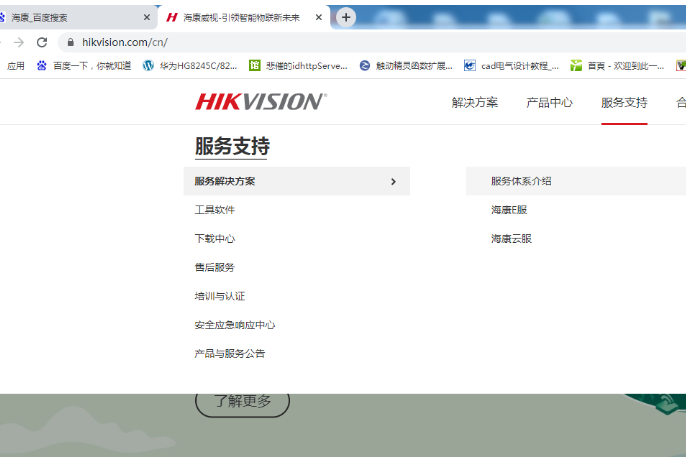This screenshot has width=686, height=457.
Task: Open the 百度一下 bookmark
Action: pos(83,66)
